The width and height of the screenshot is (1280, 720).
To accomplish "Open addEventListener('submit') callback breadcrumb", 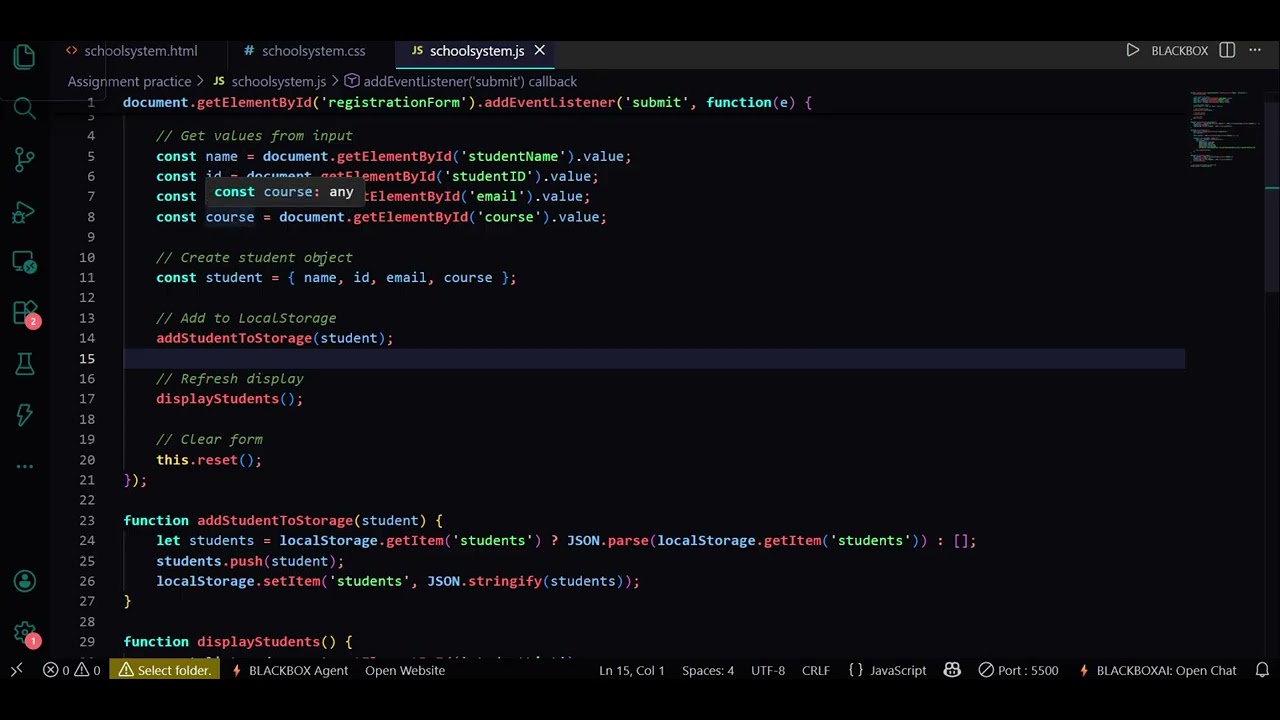I will [x=461, y=81].
